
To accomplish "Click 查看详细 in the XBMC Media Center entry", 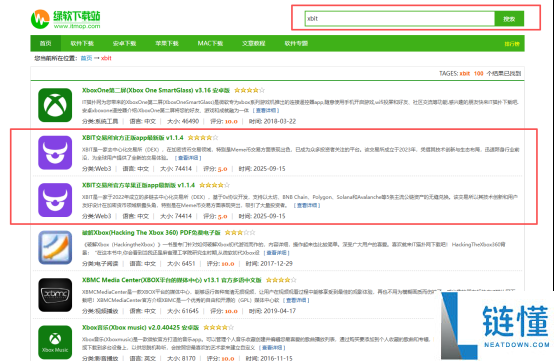I will pyautogui.click(x=296, y=300).
